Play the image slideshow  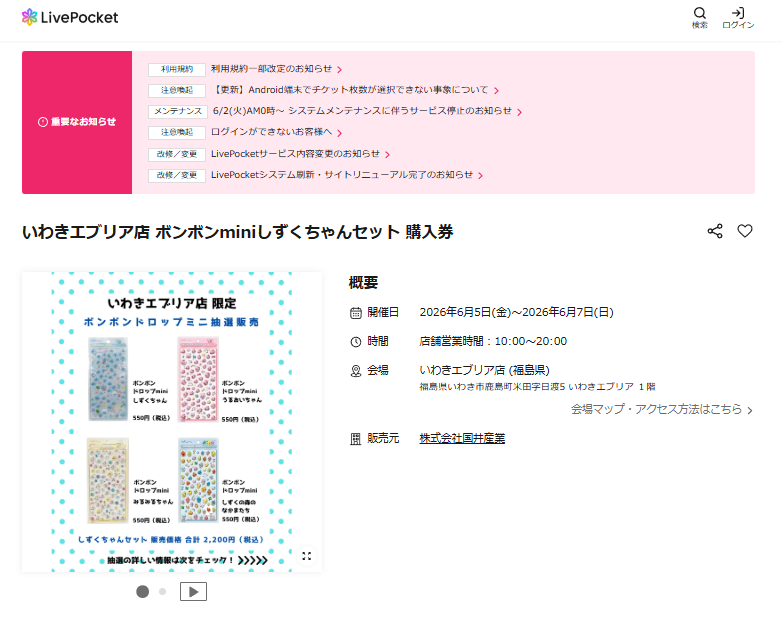pos(194,592)
